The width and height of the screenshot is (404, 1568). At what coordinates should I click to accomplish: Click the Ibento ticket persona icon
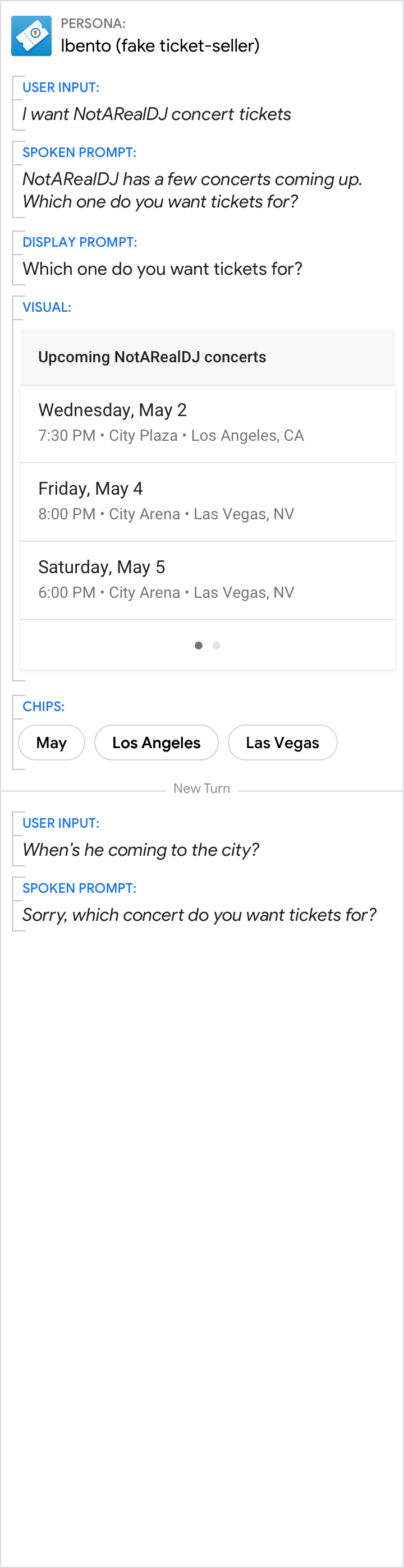31,36
